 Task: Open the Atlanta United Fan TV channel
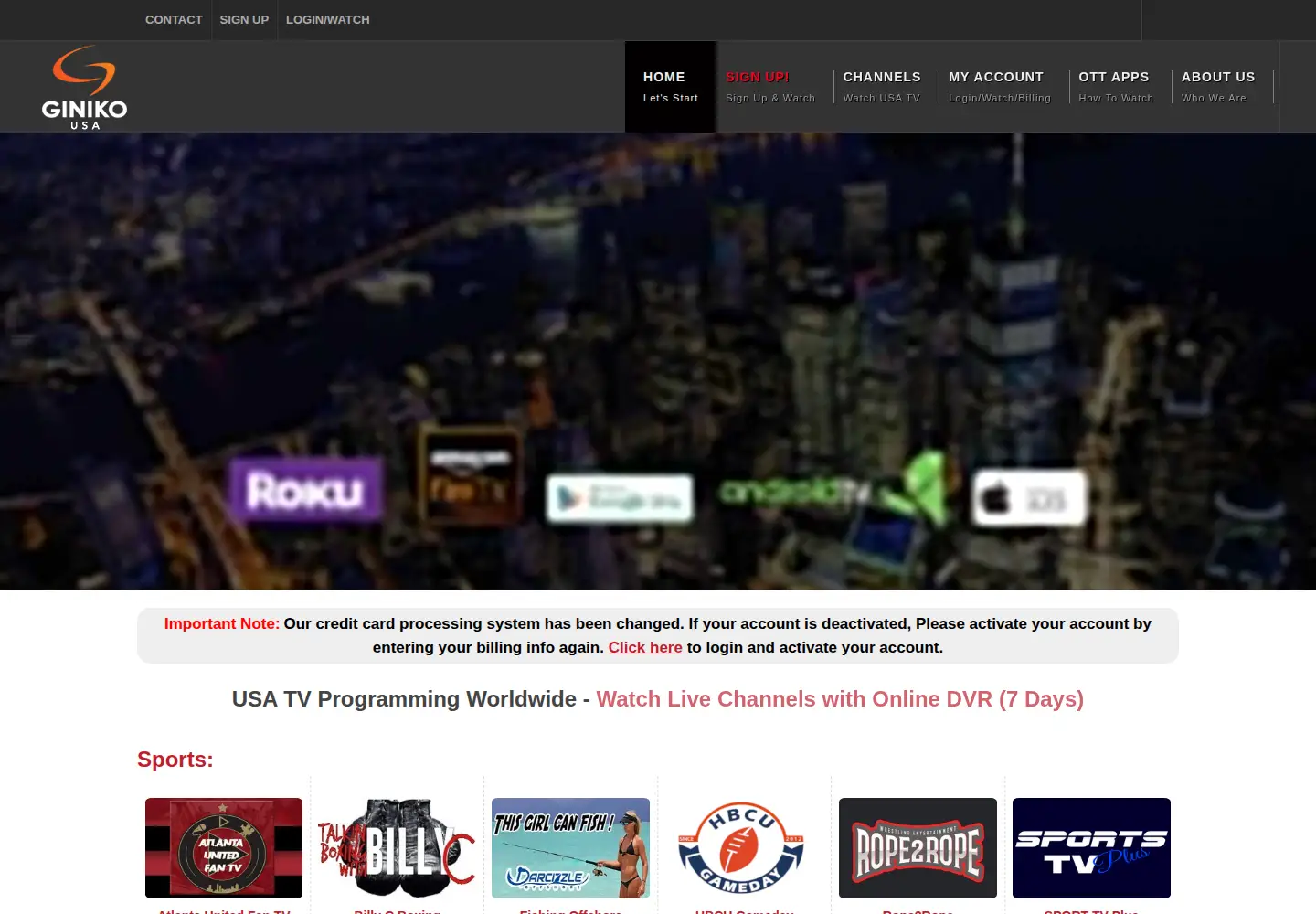click(x=224, y=848)
